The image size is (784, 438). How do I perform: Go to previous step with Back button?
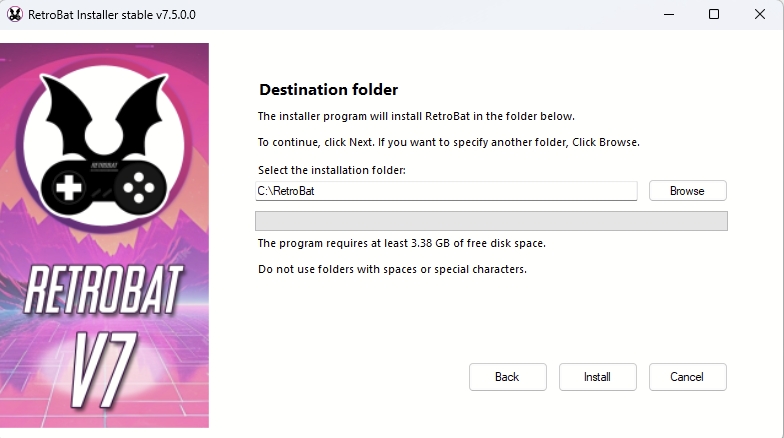coord(507,377)
